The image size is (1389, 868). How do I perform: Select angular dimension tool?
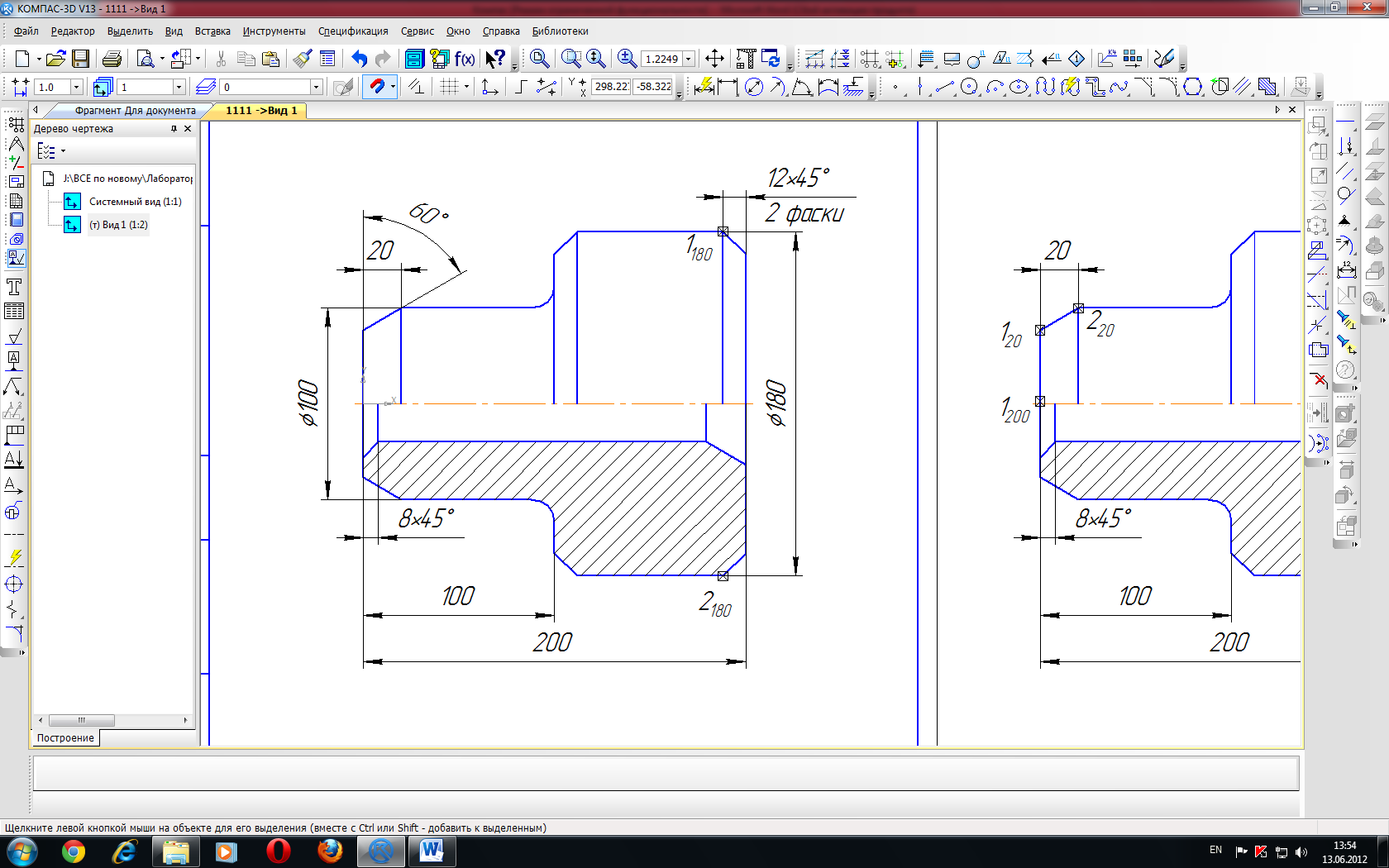point(801,87)
